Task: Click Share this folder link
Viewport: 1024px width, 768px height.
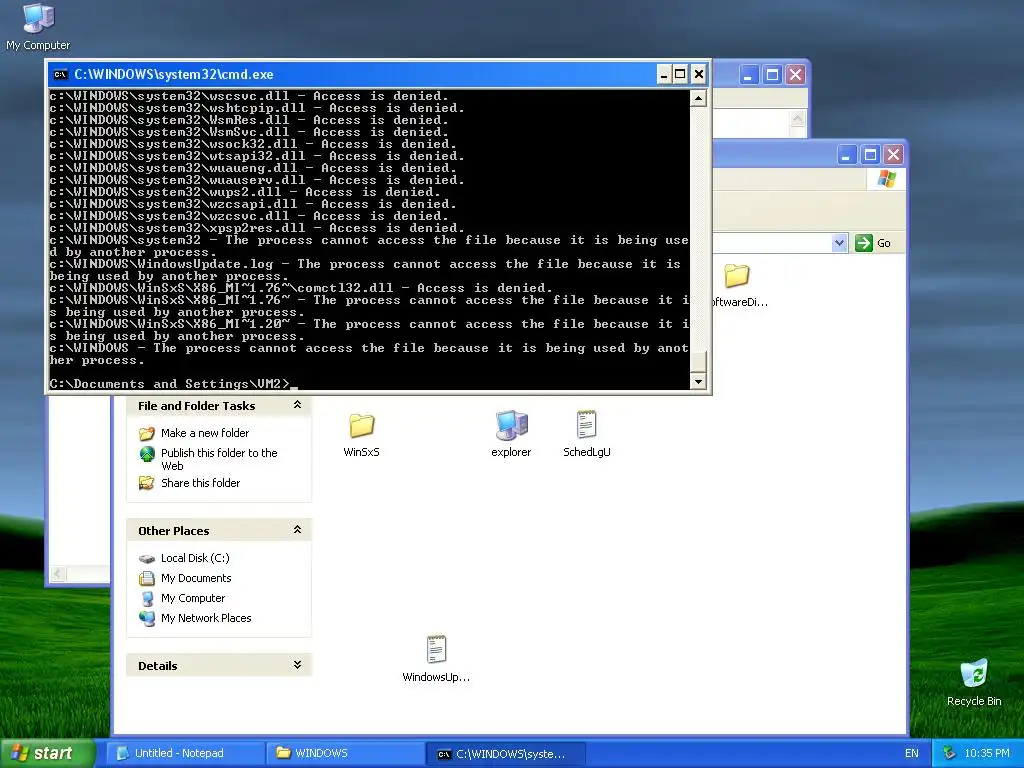Action: click(x=200, y=483)
